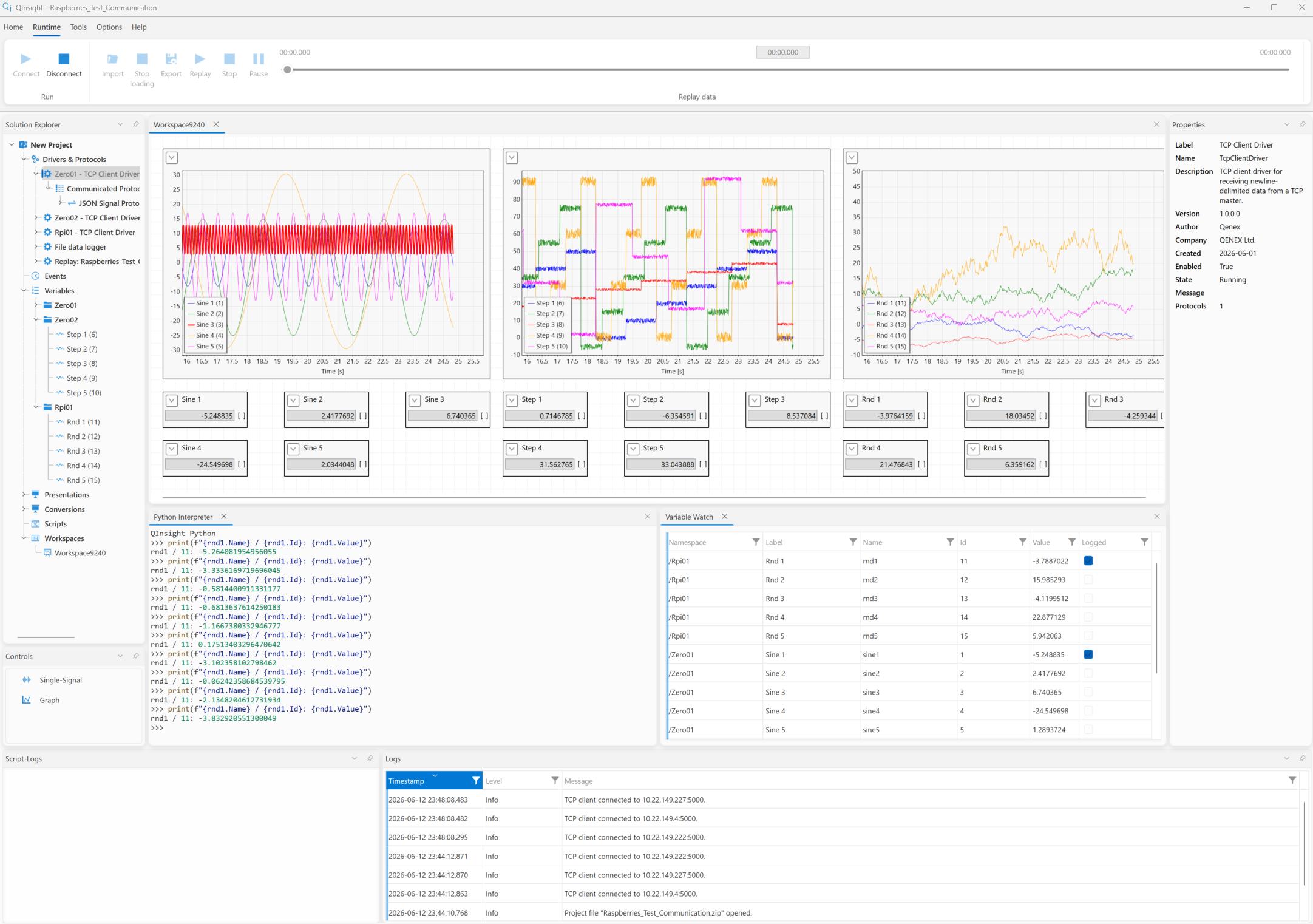Click the Stop loading icon
This screenshot has height=924, width=1313.
coord(141,59)
